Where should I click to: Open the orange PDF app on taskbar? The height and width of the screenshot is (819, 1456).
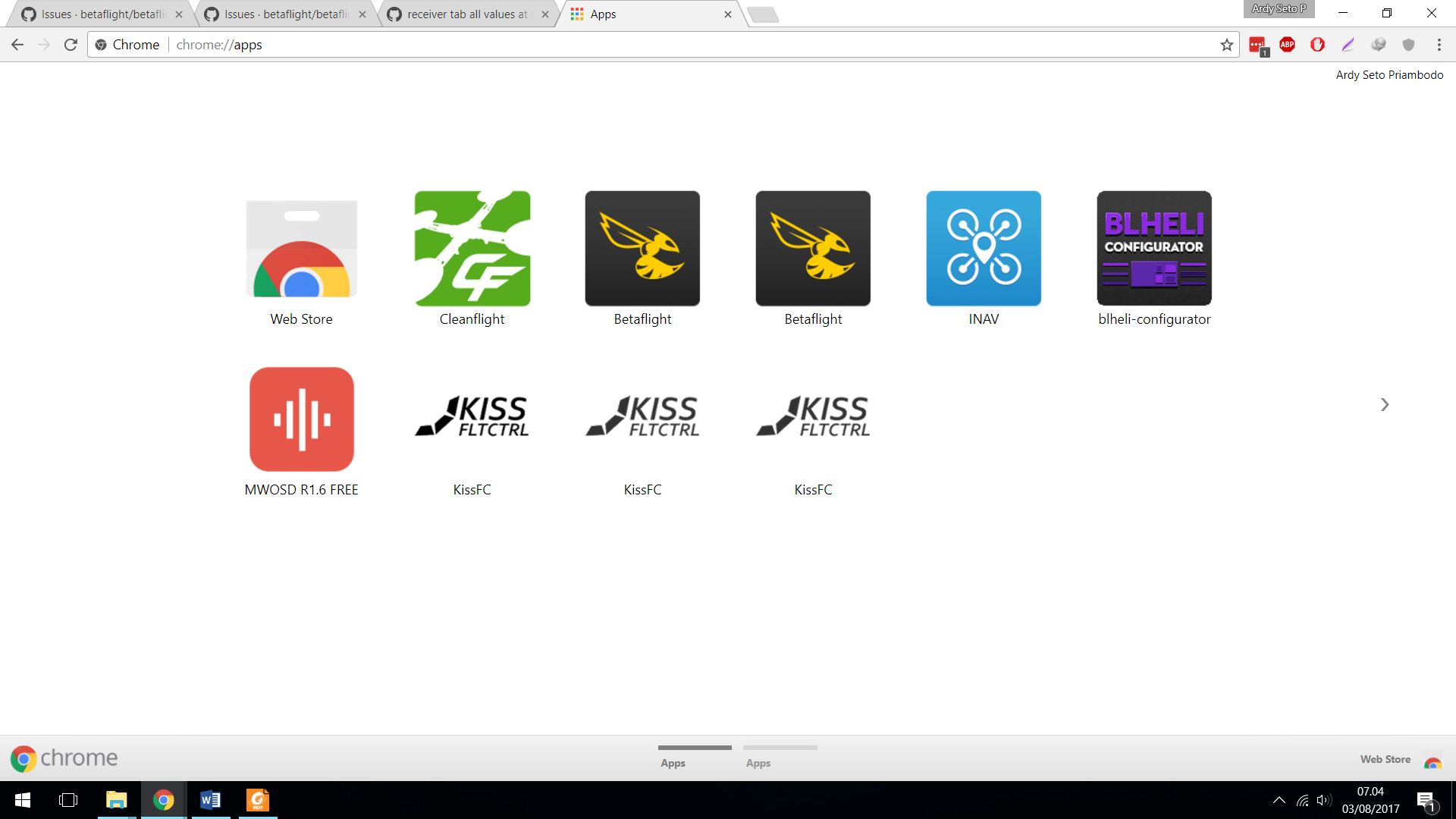pyautogui.click(x=258, y=800)
